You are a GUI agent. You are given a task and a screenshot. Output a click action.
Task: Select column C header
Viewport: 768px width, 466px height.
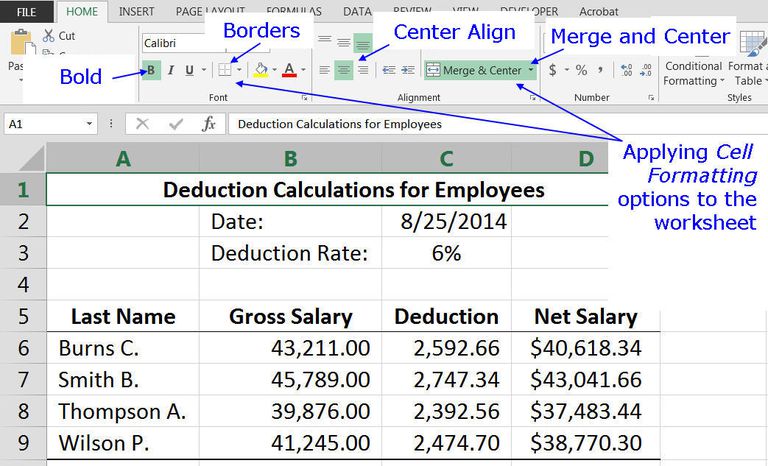point(446,158)
